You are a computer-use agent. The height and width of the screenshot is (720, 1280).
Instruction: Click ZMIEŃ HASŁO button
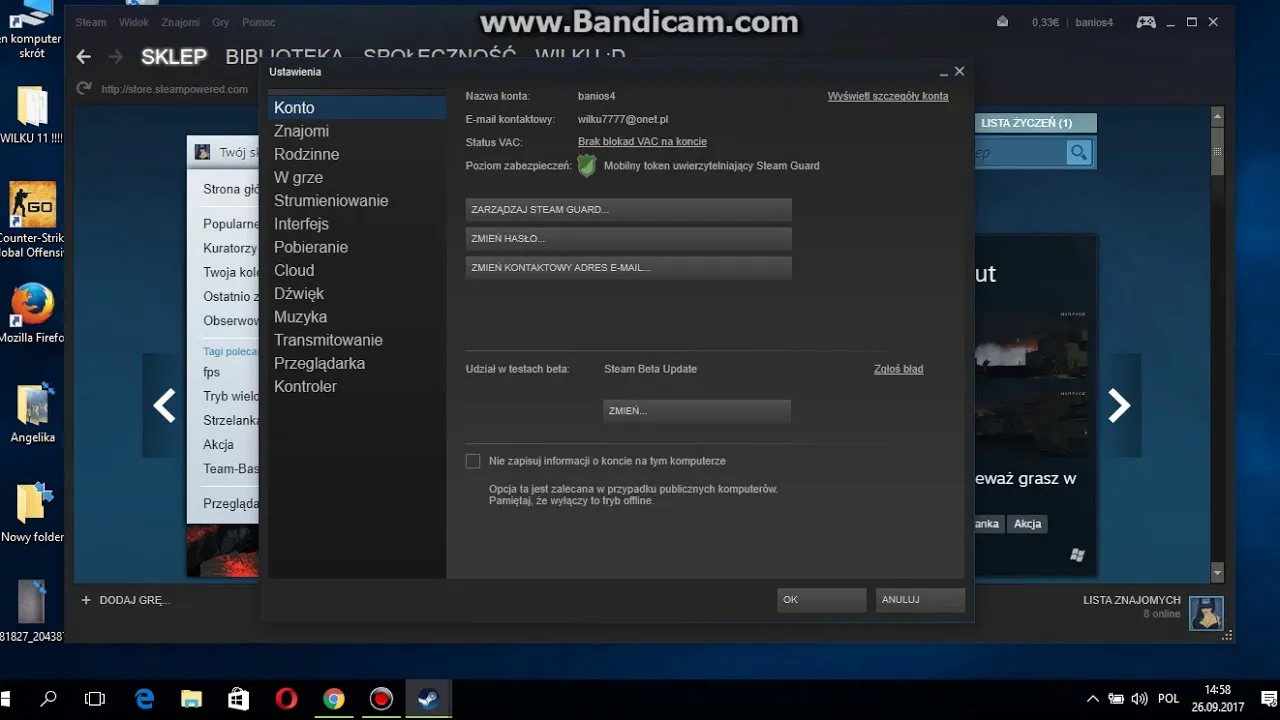pos(628,239)
